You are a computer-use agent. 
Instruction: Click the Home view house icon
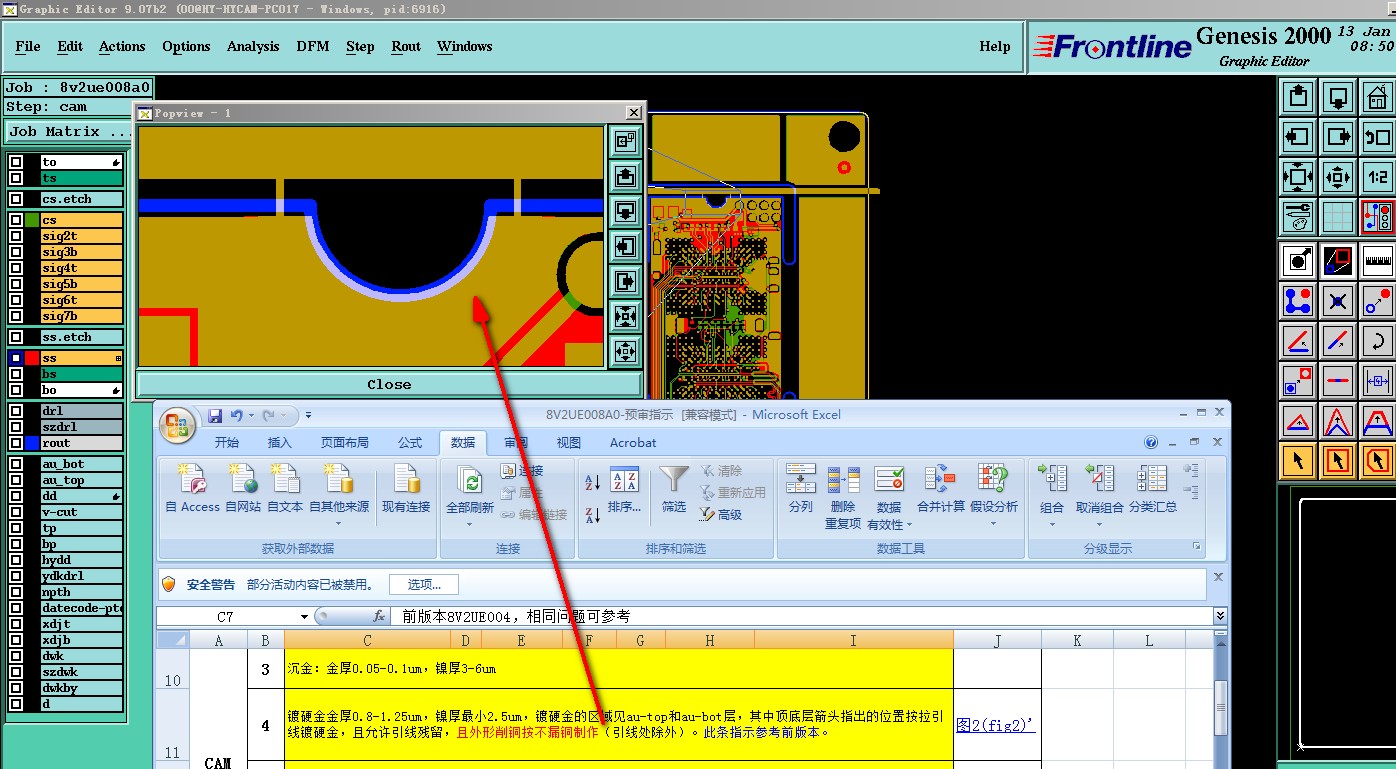1378,97
